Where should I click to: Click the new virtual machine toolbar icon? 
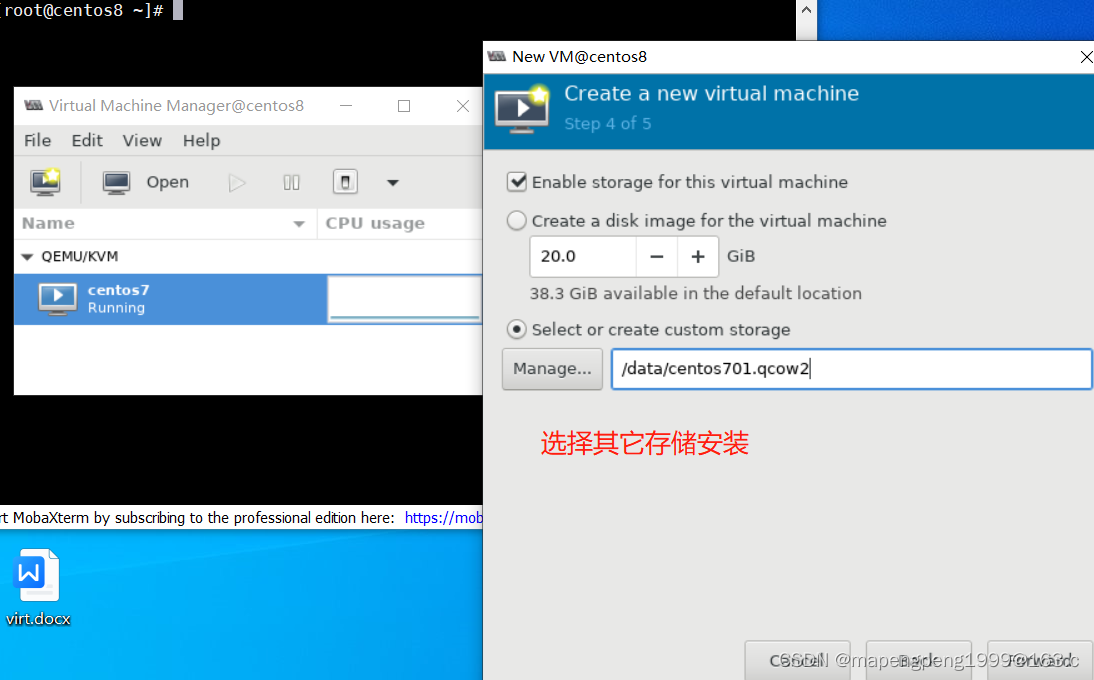(x=45, y=182)
